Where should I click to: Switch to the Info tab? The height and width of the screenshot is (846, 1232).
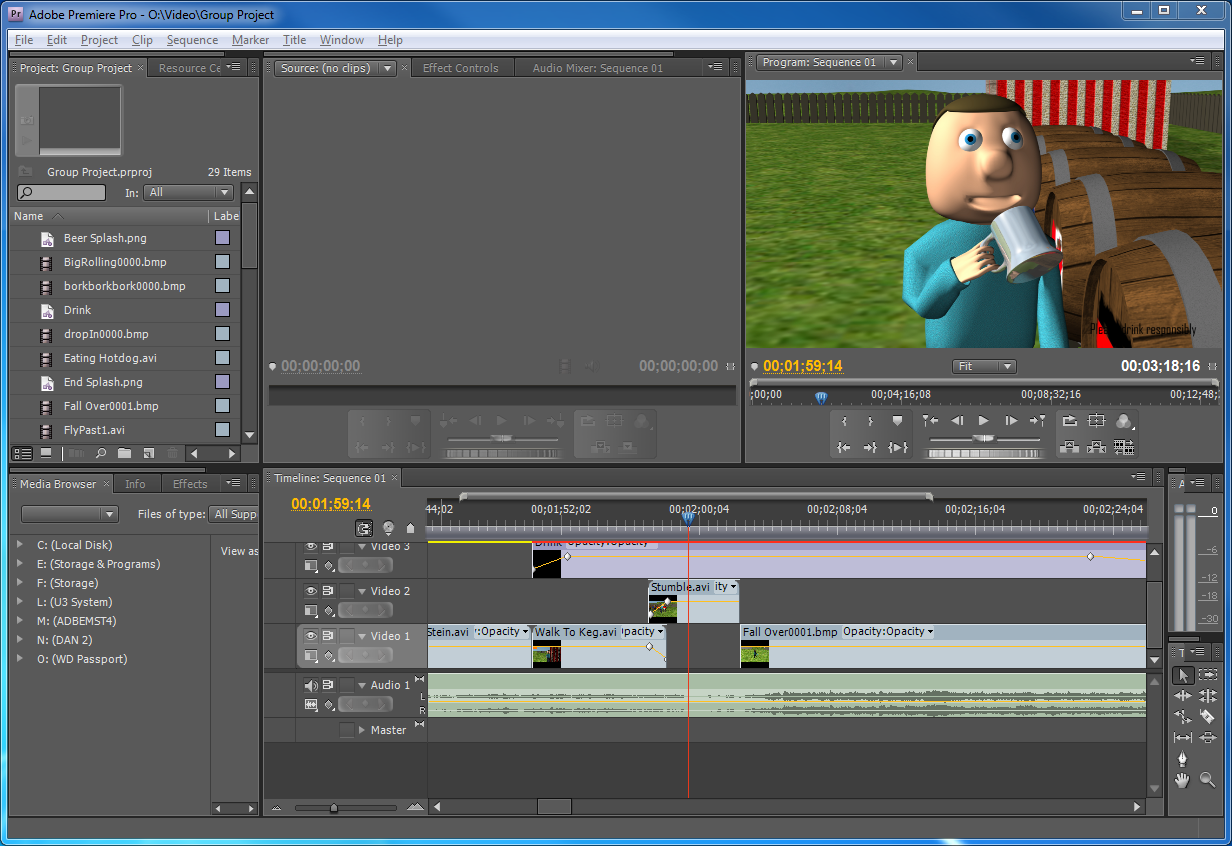tap(135, 484)
